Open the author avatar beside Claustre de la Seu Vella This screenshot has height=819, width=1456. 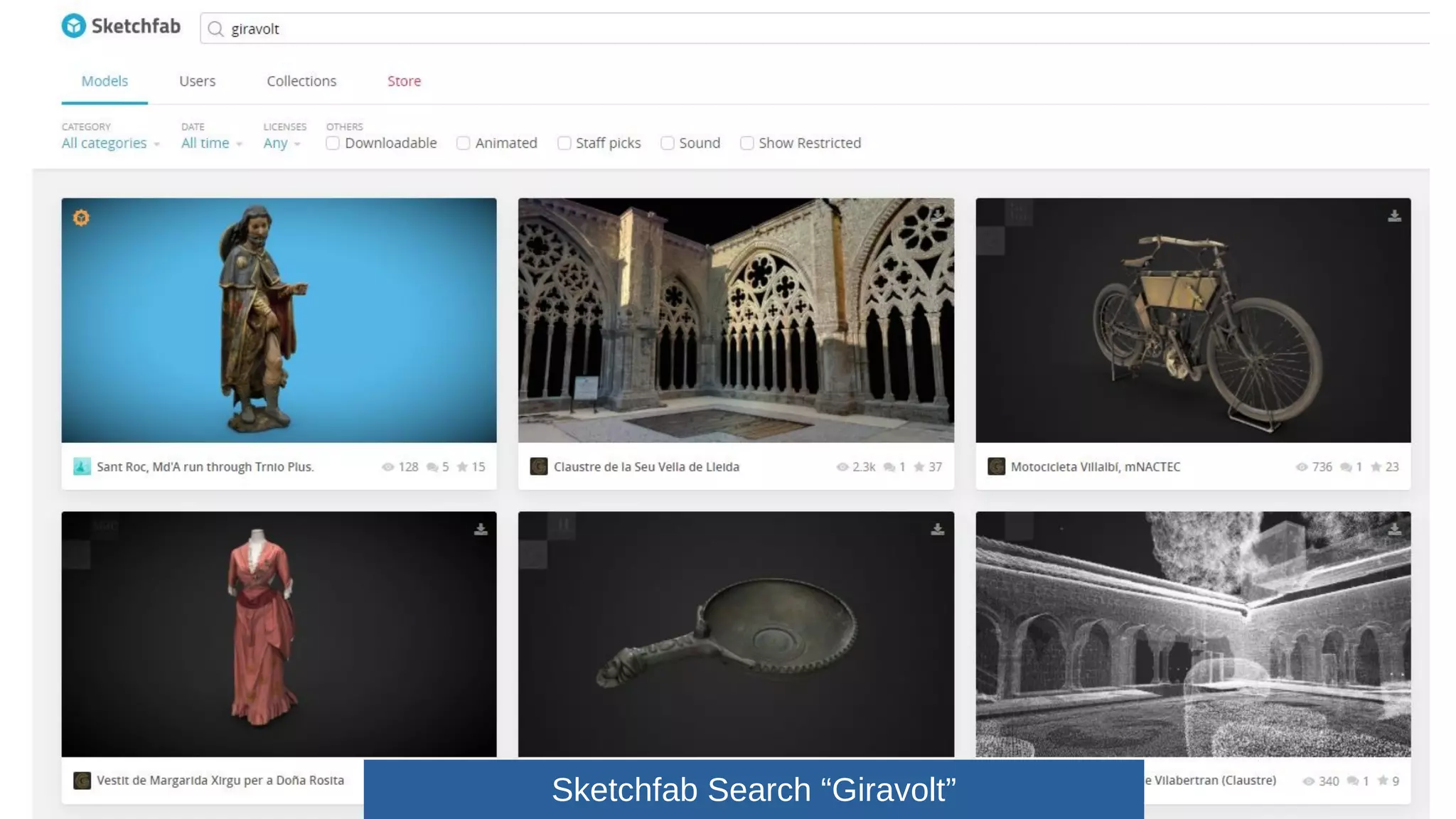tap(539, 467)
